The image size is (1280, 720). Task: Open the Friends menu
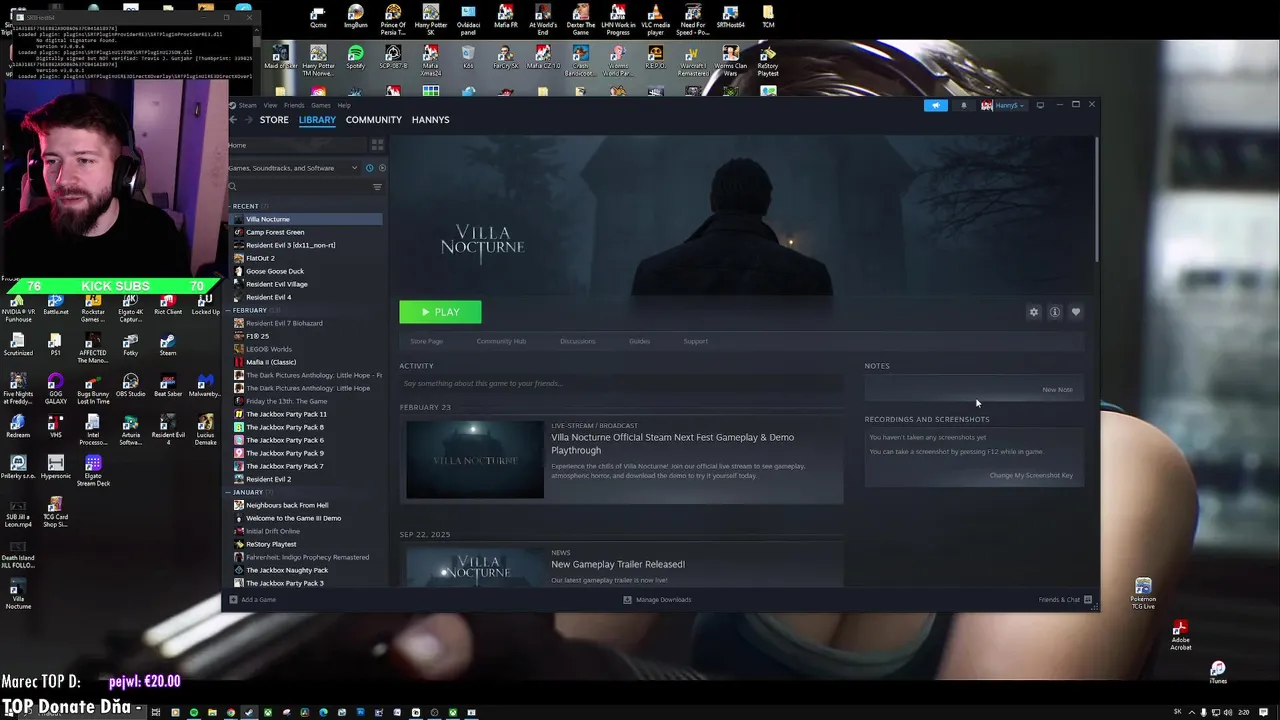294,105
